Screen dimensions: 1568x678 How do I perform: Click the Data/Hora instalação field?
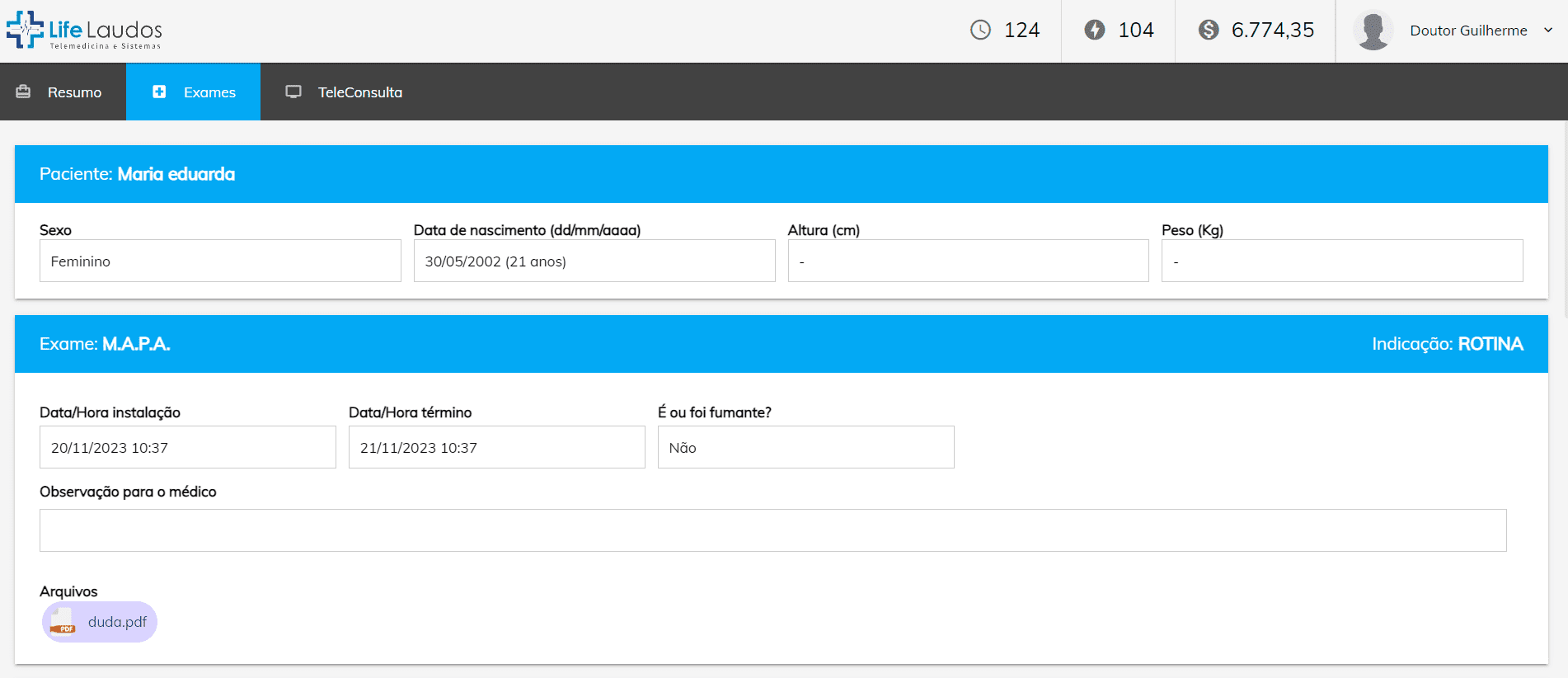click(x=187, y=448)
